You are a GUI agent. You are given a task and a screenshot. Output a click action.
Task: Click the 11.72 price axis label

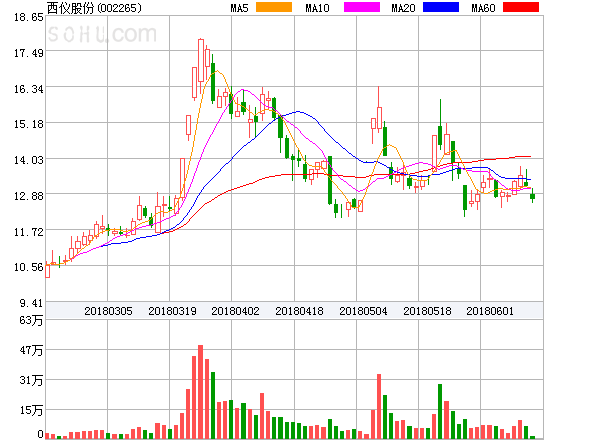pyautogui.click(x=29, y=232)
